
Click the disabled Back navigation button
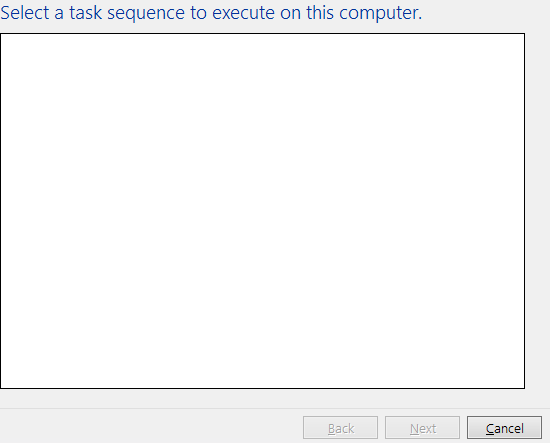pos(340,428)
